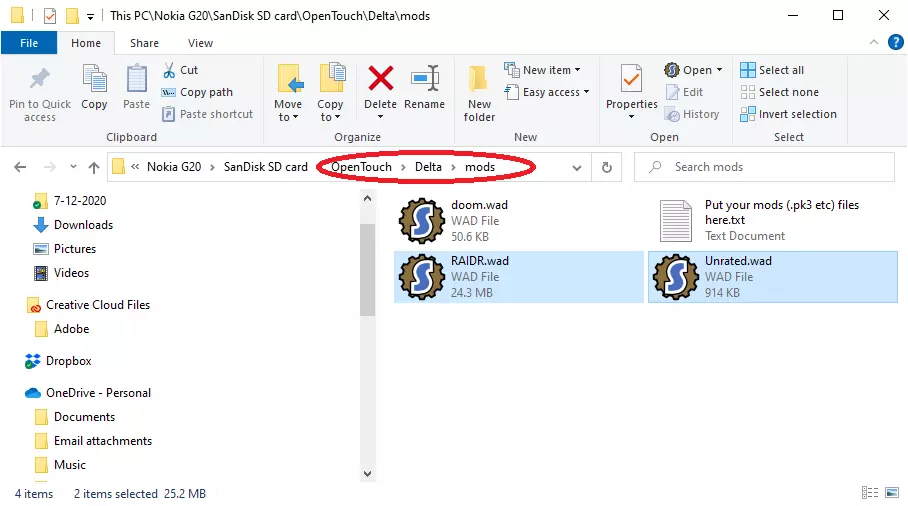Image resolution: width=908 pixels, height=506 pixels.
Task: Click Paste shortcut option
Action: point(207,114)
